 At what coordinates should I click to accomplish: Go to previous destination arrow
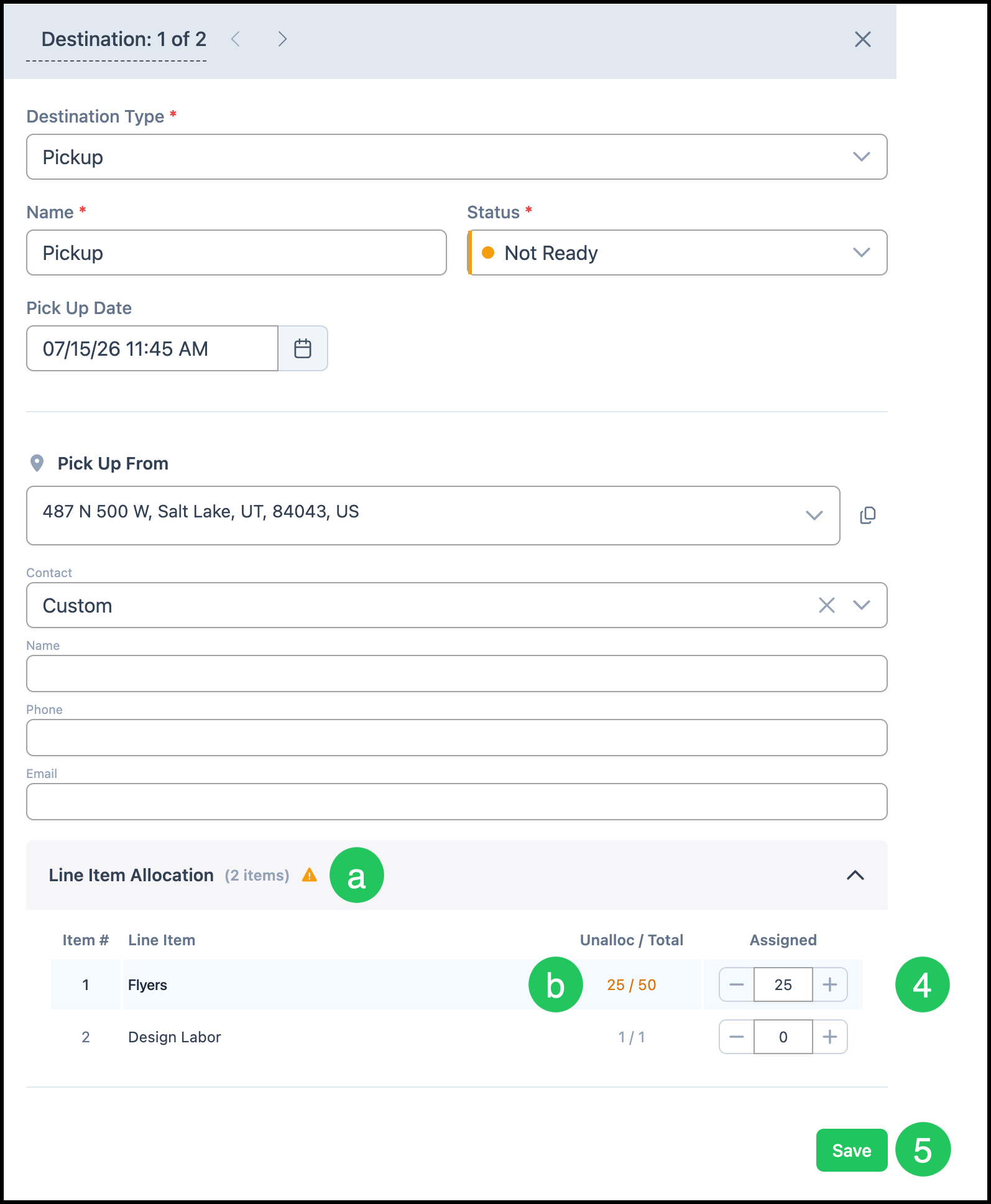[236, 39]
